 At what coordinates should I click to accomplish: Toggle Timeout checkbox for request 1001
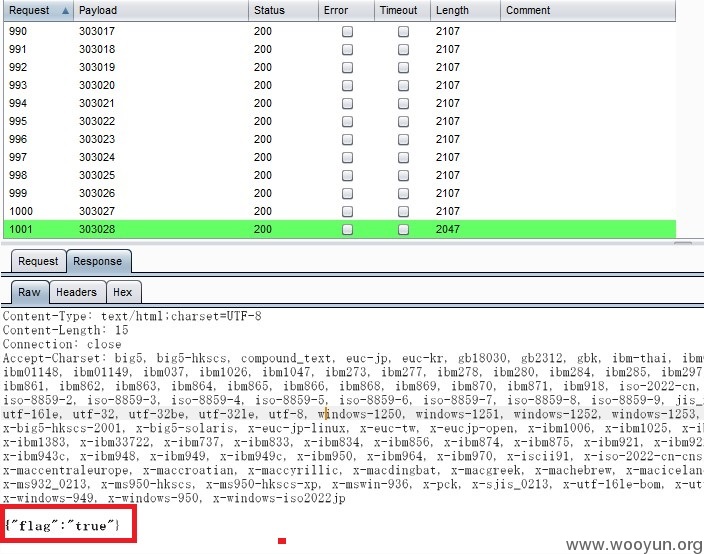(x=404, y=229)
